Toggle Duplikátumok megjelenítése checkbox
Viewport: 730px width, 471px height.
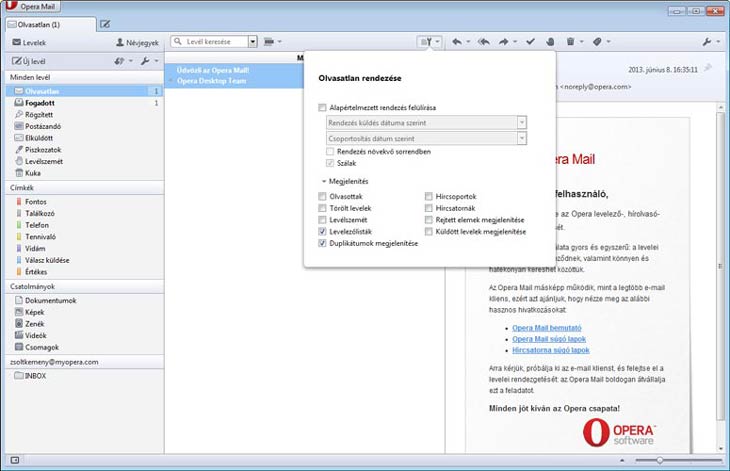coord(322,243)
